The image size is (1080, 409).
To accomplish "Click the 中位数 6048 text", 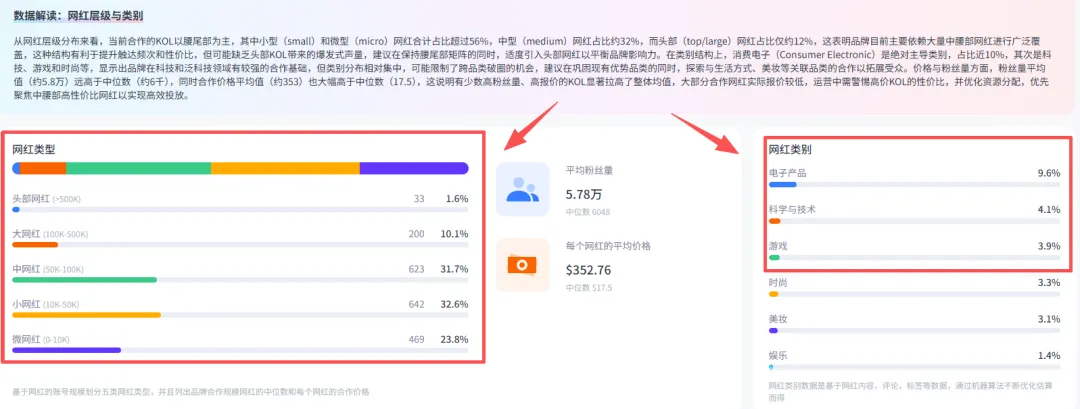I will [588, 212].
